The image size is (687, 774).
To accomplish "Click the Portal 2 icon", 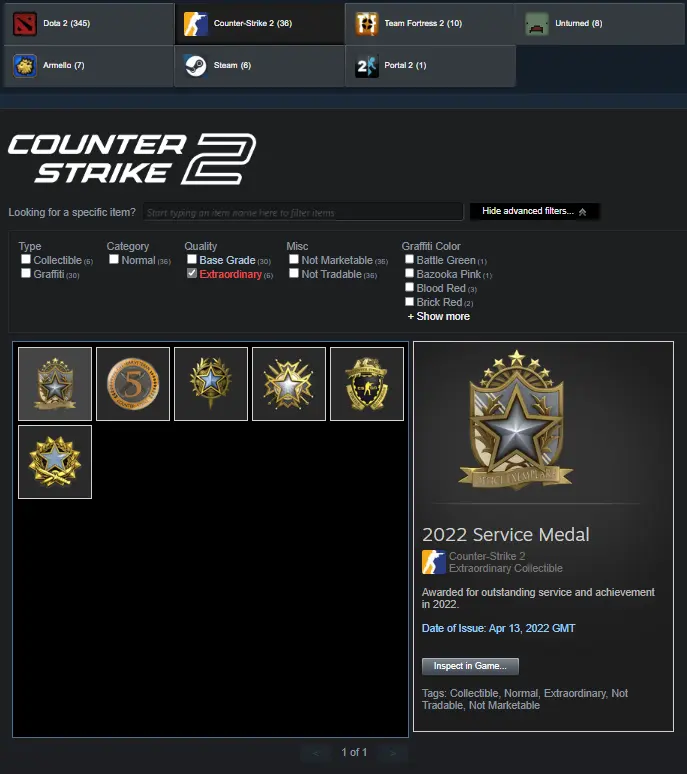I will point(366,65).
